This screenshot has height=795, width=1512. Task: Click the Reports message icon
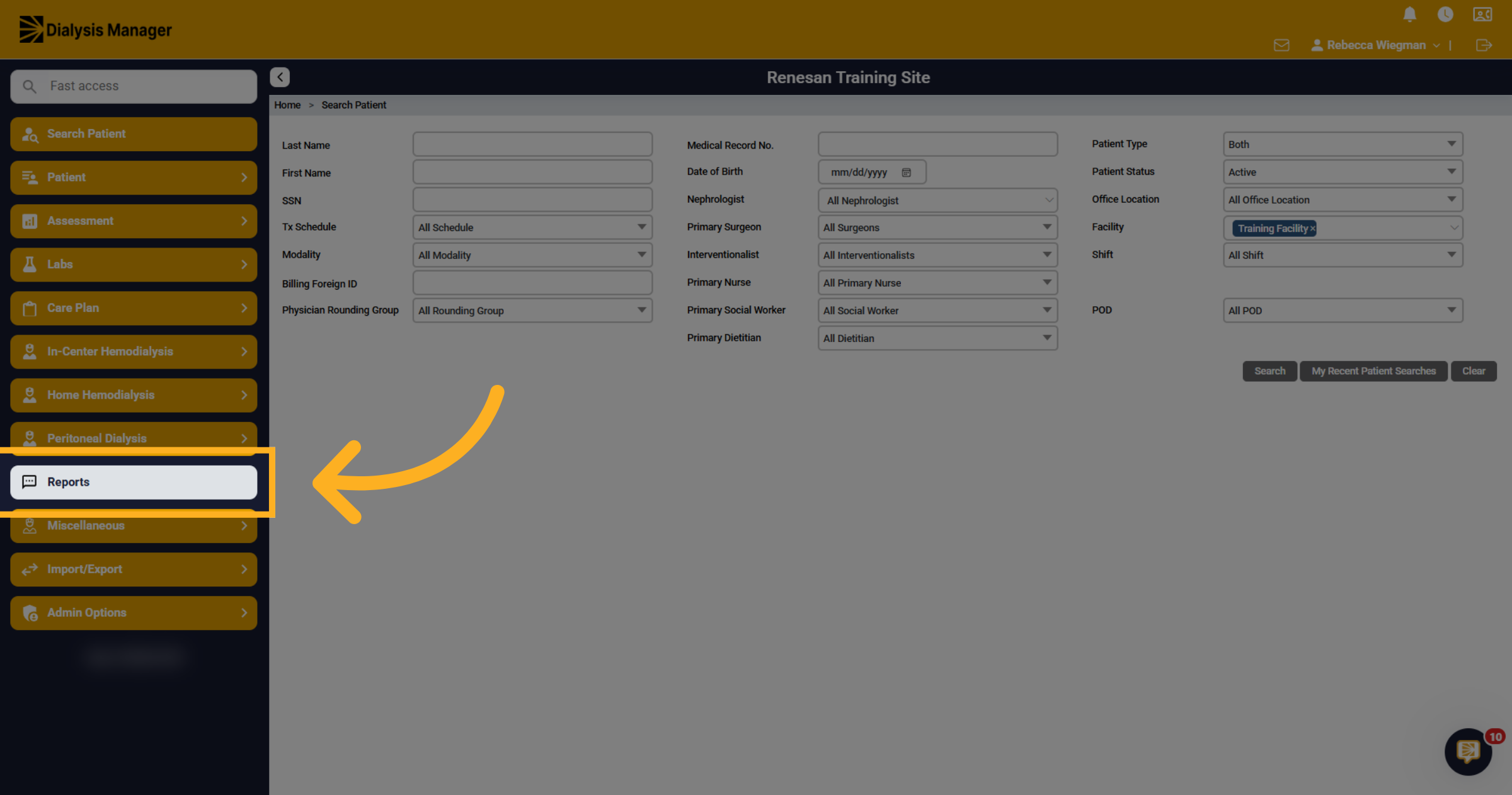pyautogui.click(x=30, y=482)
